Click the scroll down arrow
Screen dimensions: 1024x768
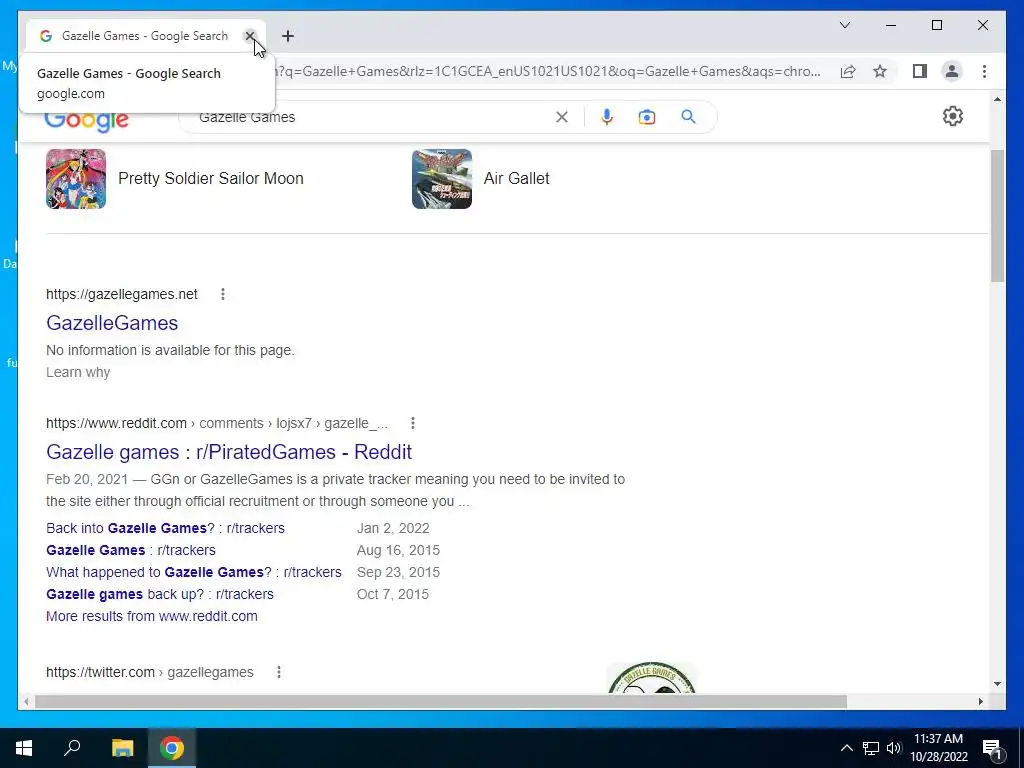[997, 684]
